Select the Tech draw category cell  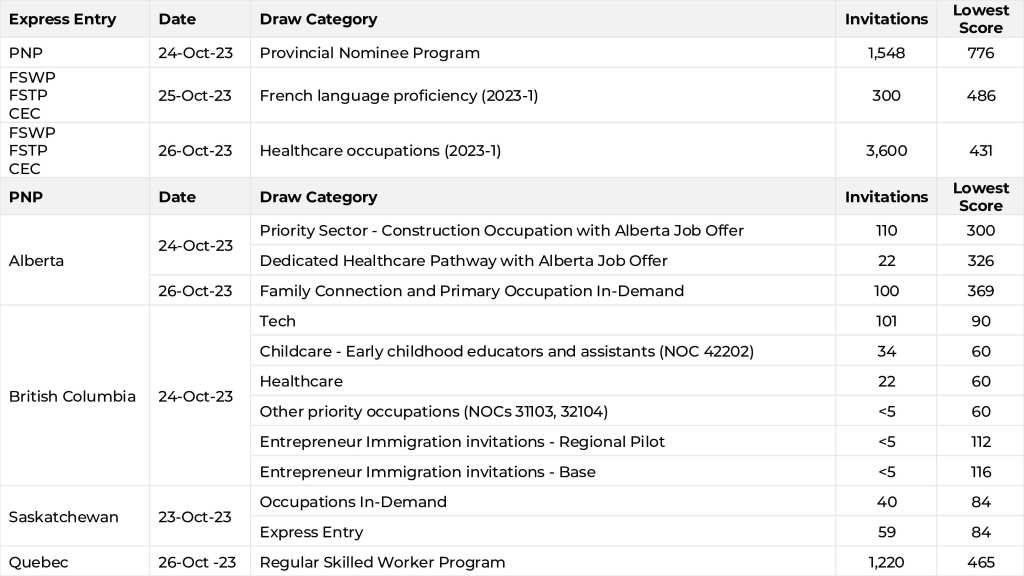277,321
